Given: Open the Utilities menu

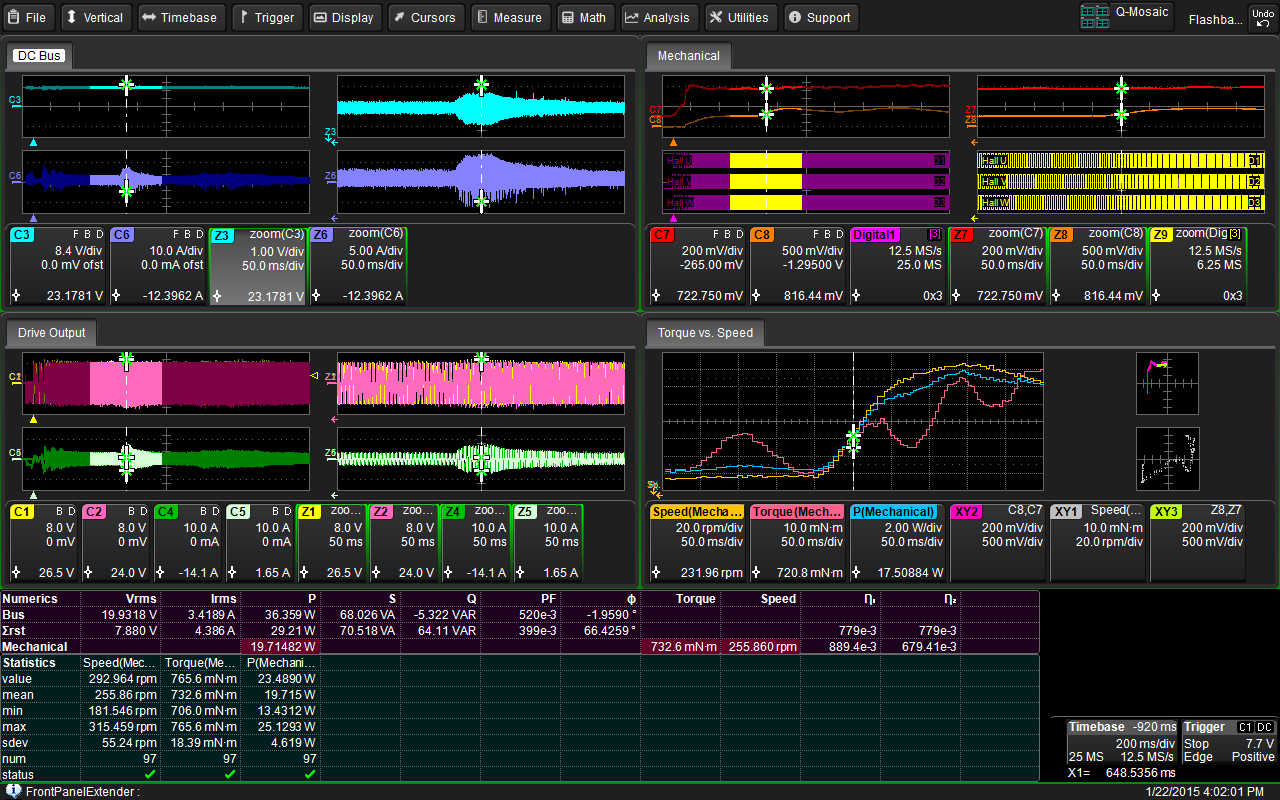Looking at the screenshot, I should [739, 17].
